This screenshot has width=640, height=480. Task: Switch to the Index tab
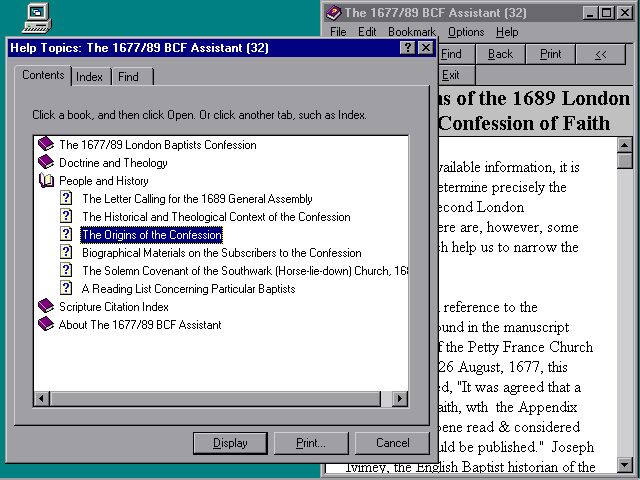click(90, 77)
